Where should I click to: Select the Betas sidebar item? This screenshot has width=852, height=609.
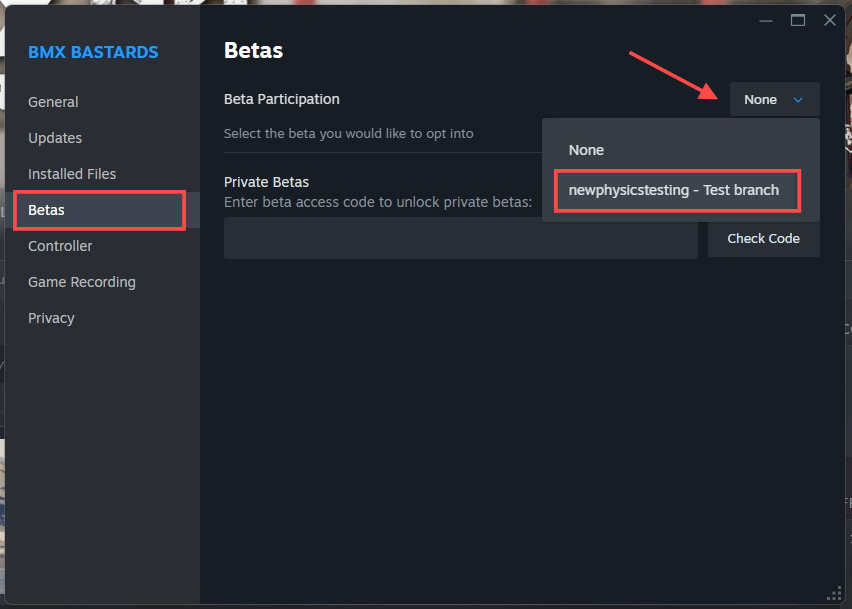click(x=99, y=210)
